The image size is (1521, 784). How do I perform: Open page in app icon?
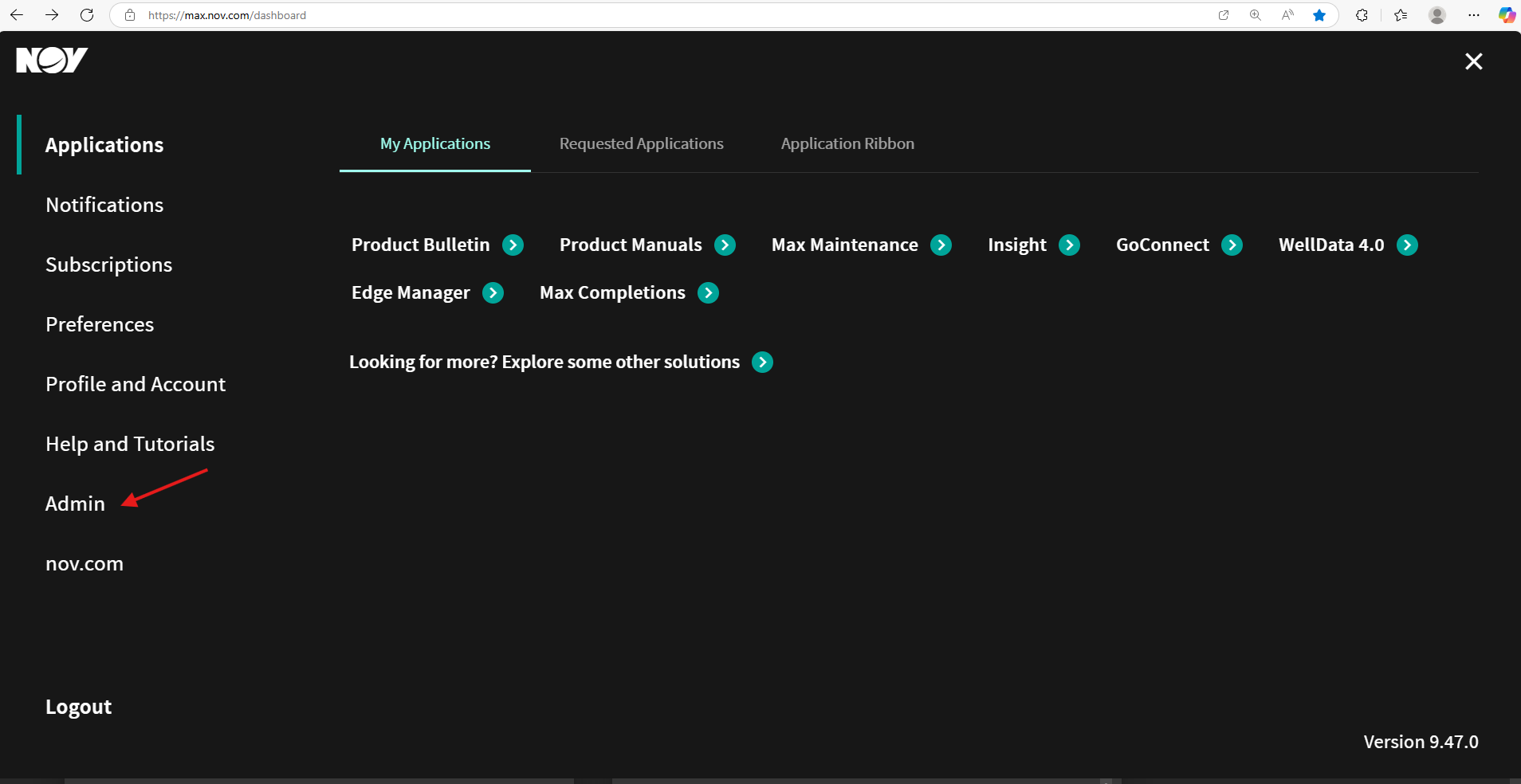click(x=1224, y=15)
